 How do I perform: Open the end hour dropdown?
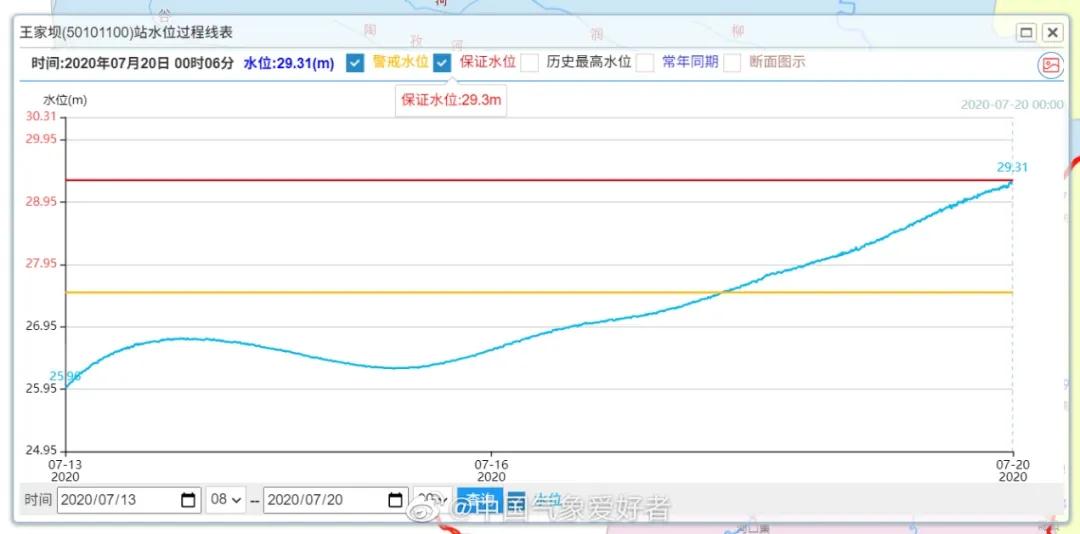click(x=433, y=500)
